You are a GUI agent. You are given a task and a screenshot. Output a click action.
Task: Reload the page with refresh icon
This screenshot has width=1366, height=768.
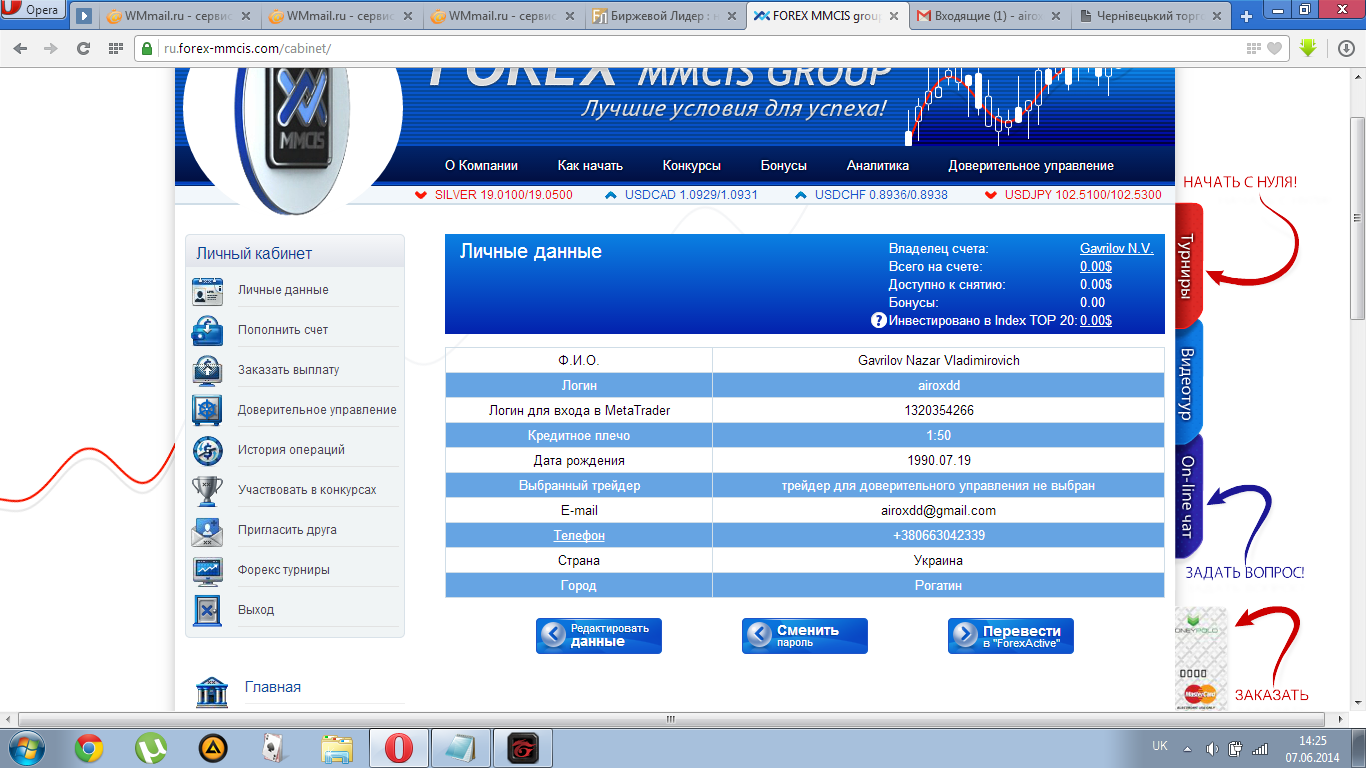tap(83, 48)
